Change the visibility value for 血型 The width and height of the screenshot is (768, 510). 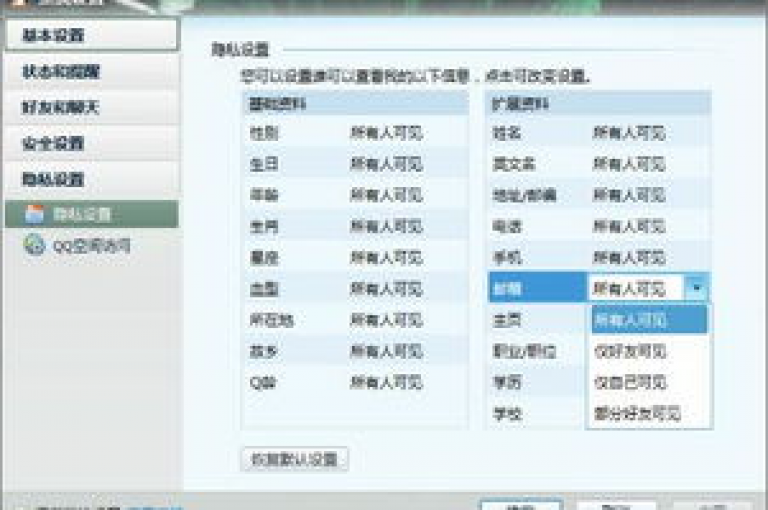coord(386,289)
